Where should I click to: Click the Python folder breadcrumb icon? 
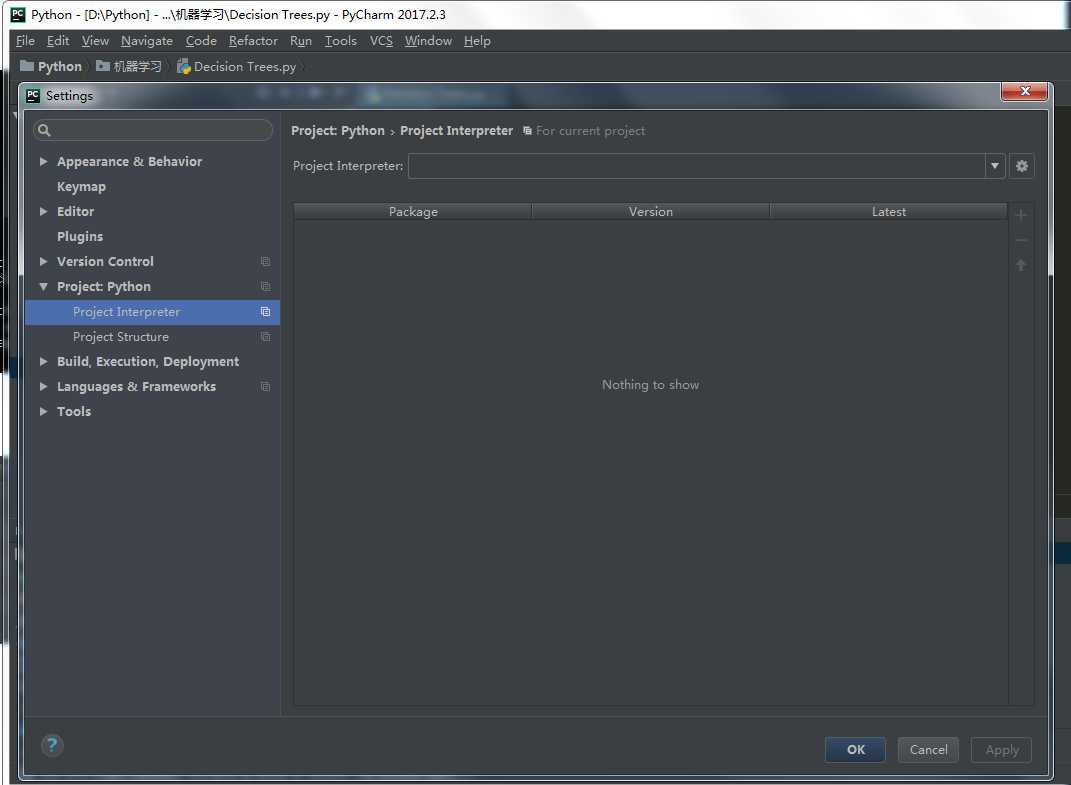[27, 66]
